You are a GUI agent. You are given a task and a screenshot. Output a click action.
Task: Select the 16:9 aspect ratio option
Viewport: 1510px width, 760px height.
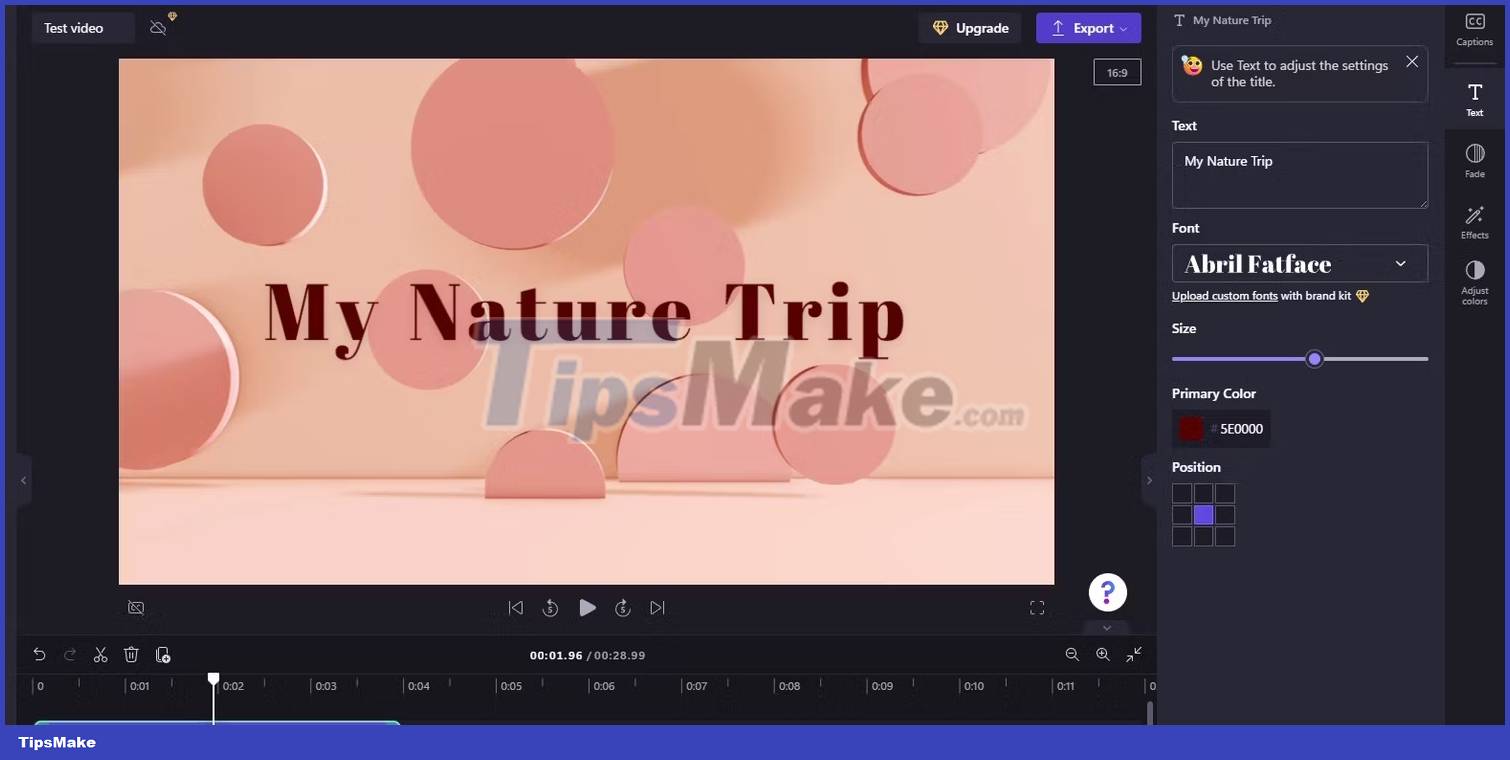[1117, 72]
